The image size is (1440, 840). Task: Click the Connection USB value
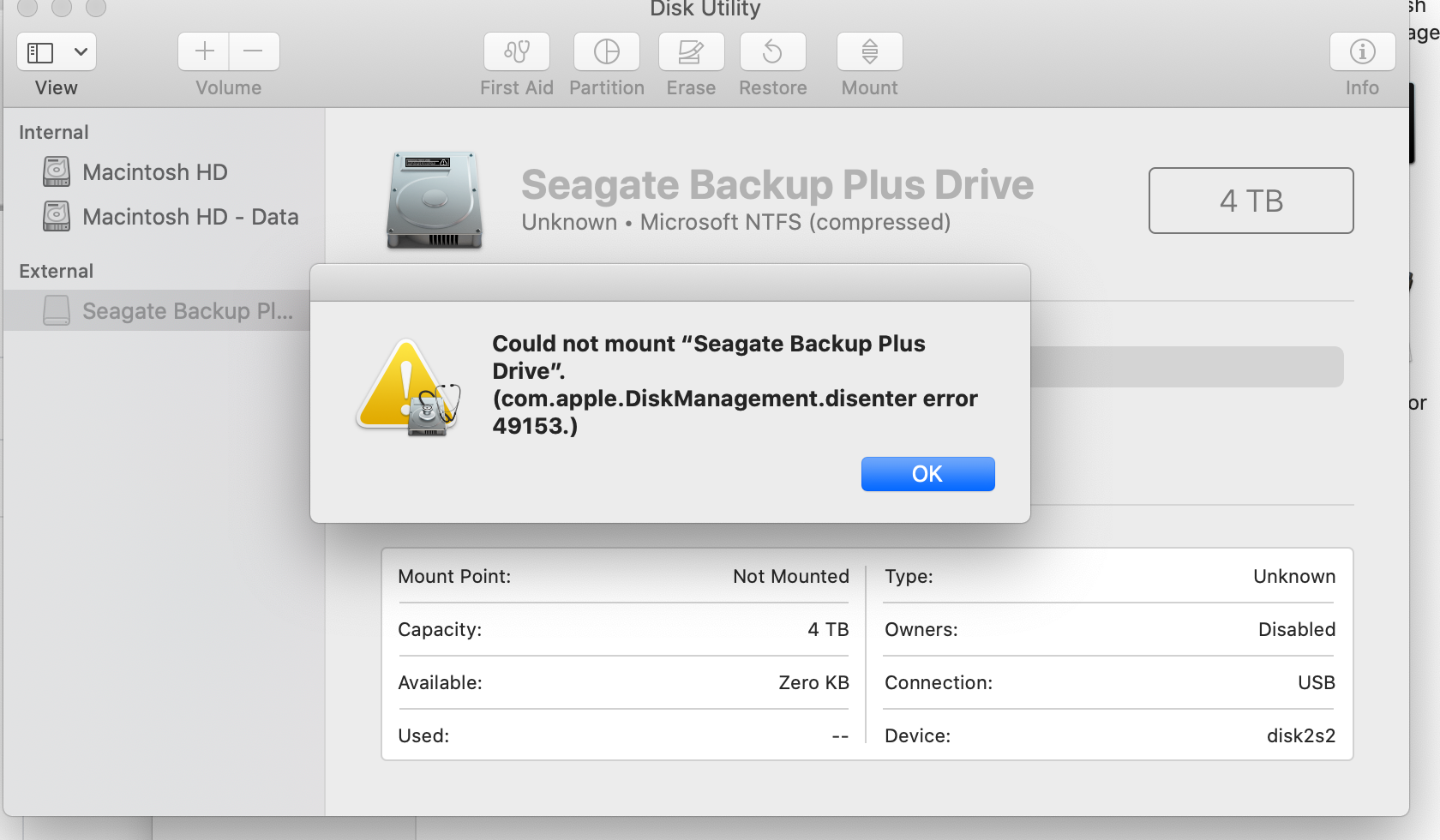[x=1317, y=682]
